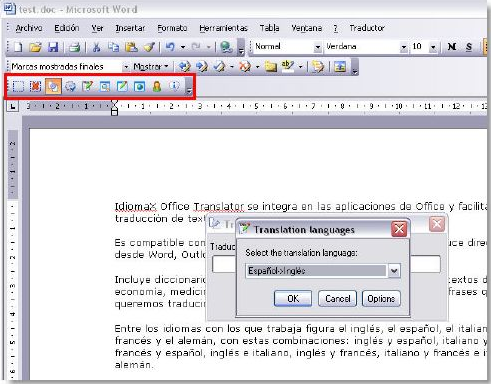Image resolution: width=491 pixels, height=384 pixels.
Task: Click the translator user profile icon
Action: click(157, 86)
